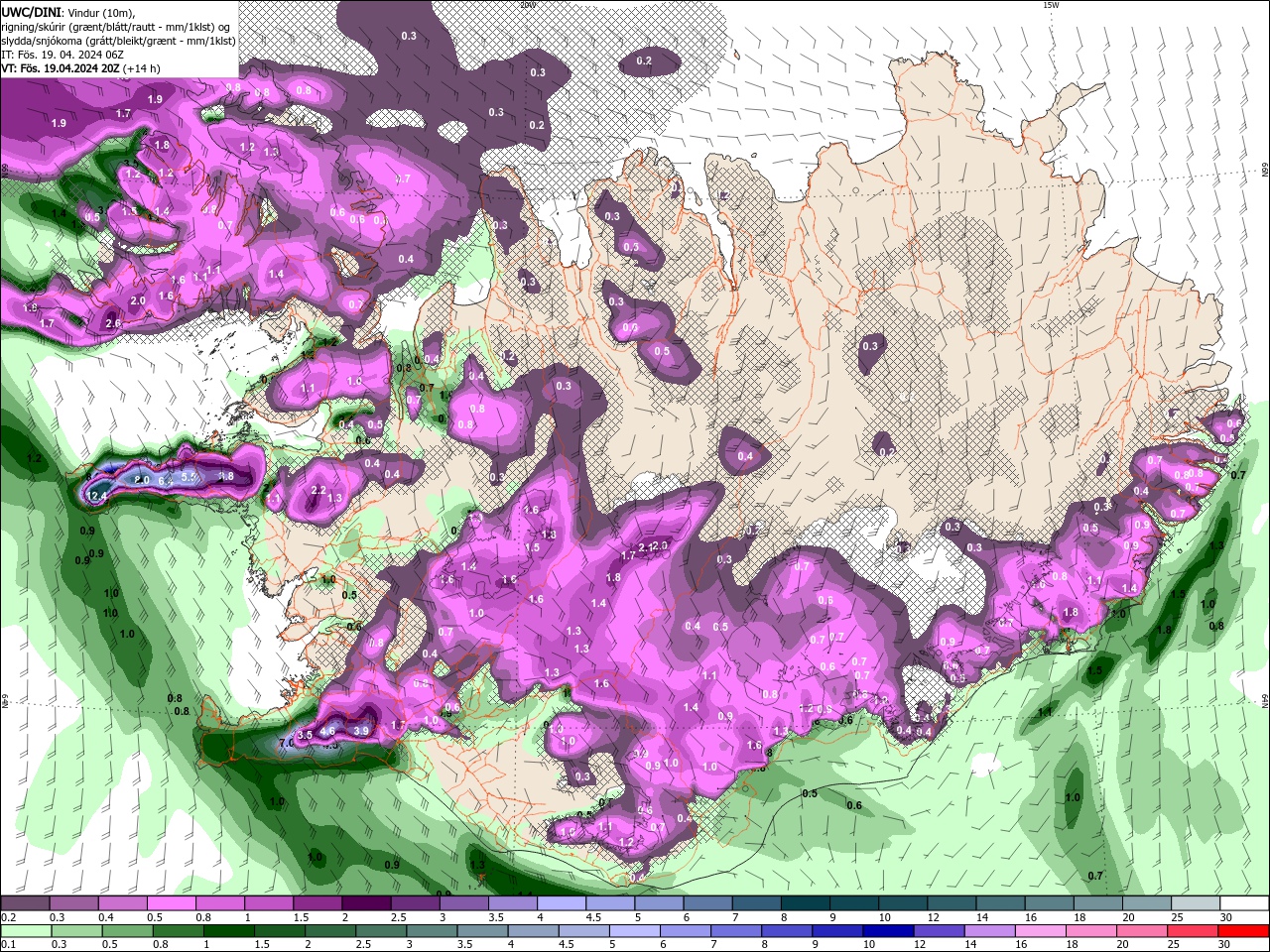Click the bright pink 0.5–0.8 swatch in the upper legend
The image size is (1270, 952).
click(x=171, y=903)
